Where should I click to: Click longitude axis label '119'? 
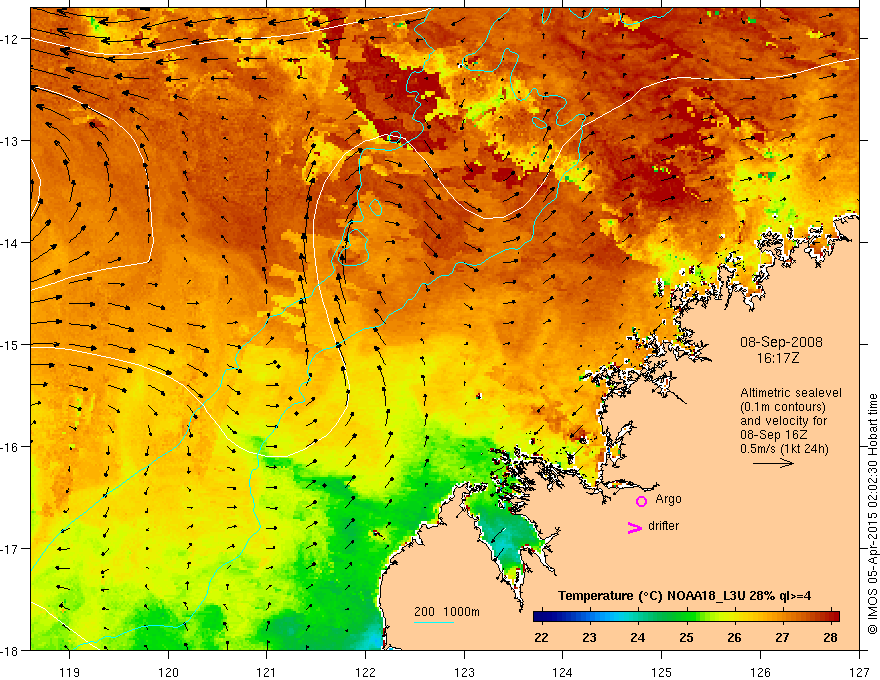pos(70,672)
